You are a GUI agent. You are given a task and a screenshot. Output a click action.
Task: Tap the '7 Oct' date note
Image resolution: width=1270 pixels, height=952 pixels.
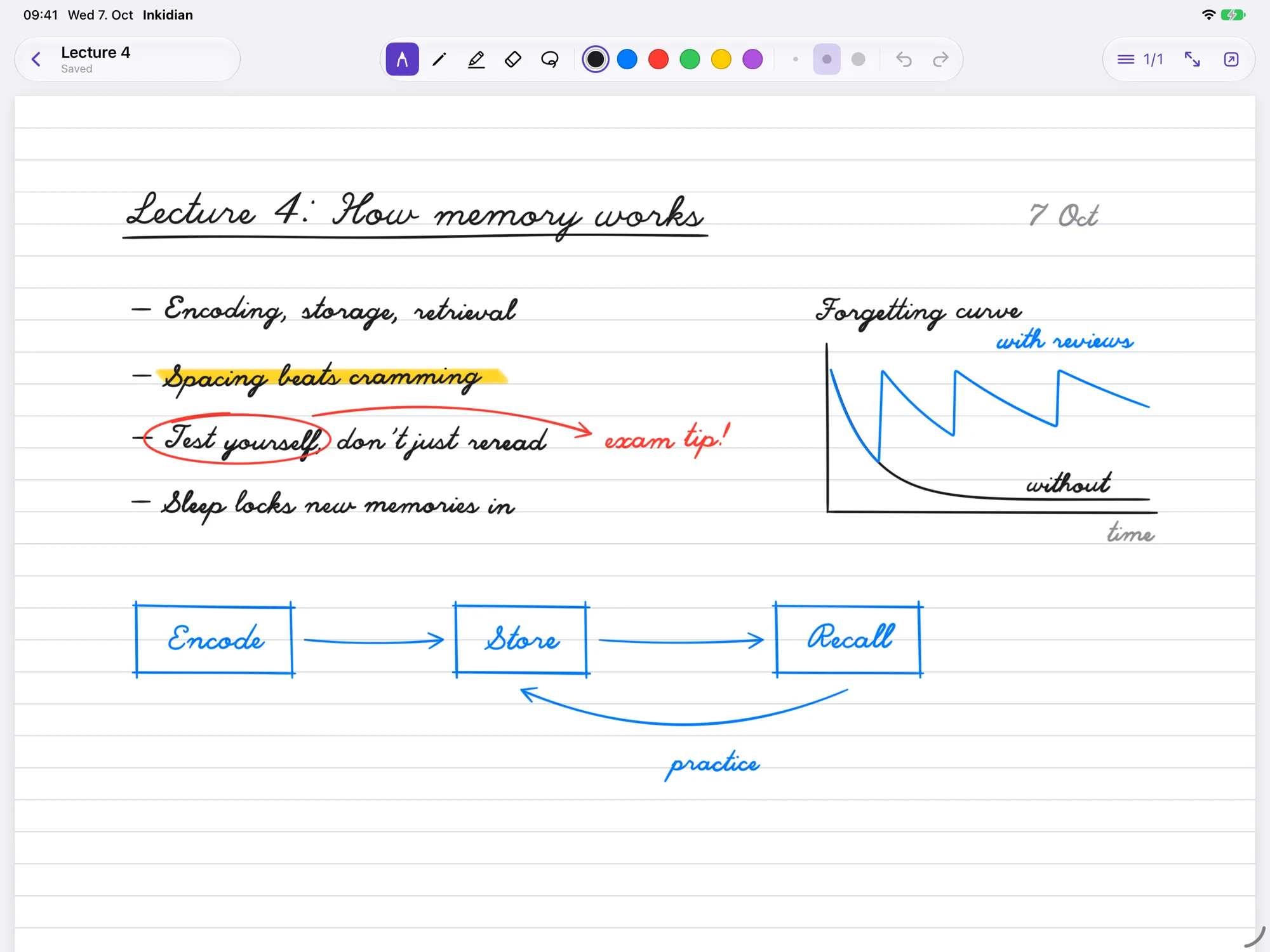(x=1063, y=215)
